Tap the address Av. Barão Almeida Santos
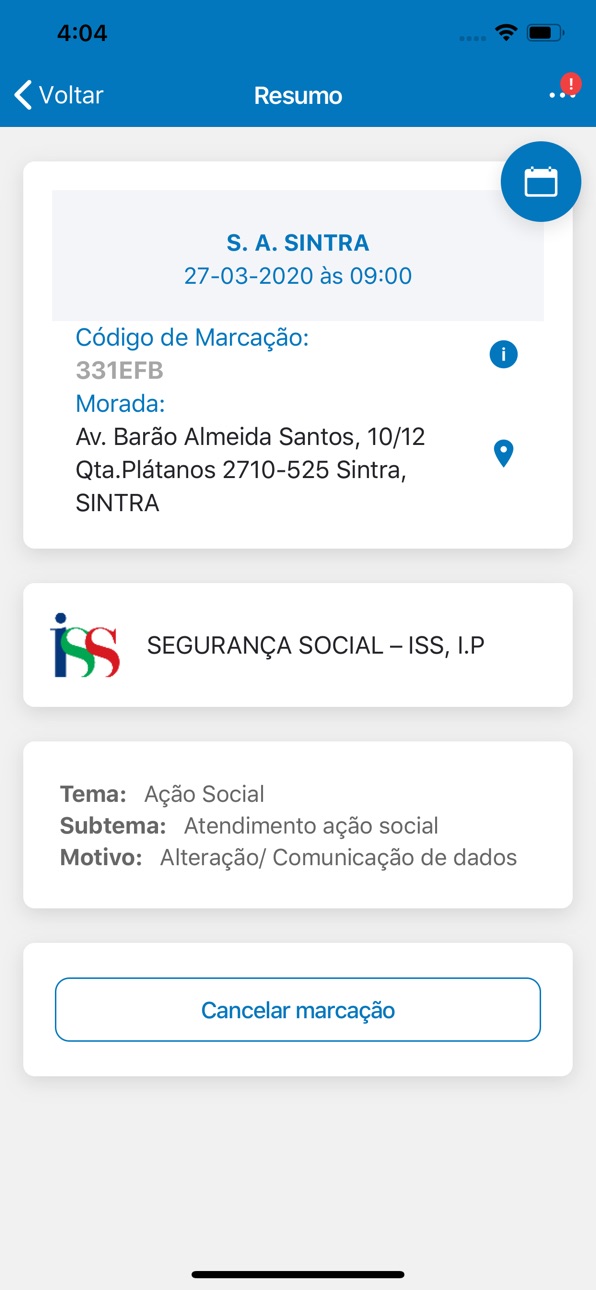Screen dimensions: 596x1290 click(x=251, y=470)
